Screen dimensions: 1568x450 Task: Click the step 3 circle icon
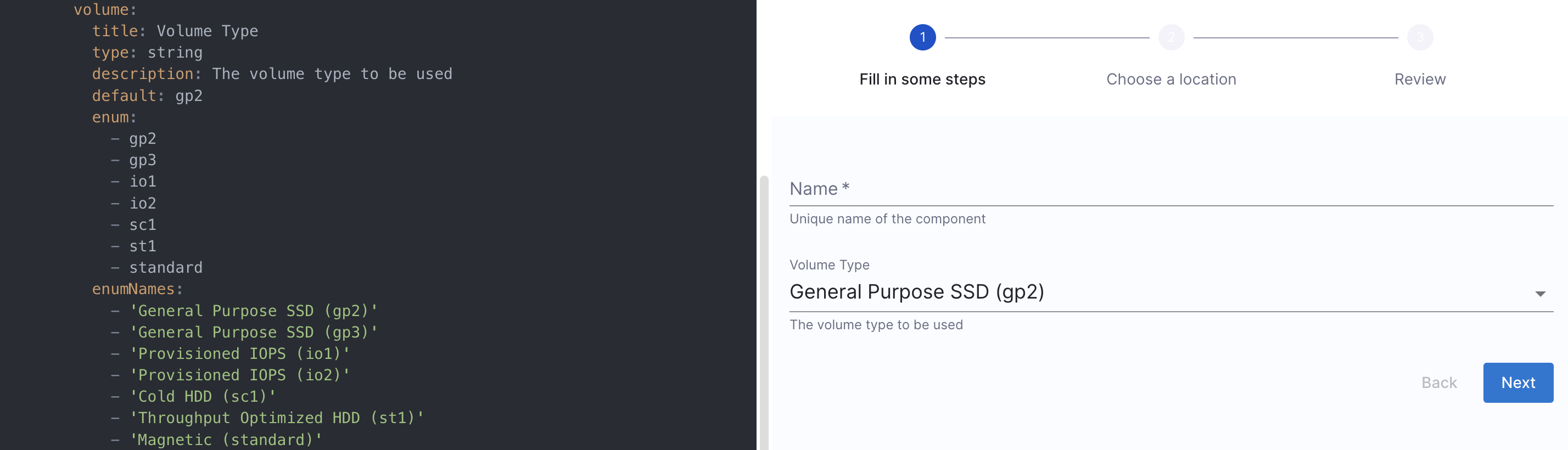[x=1419, y=38]
